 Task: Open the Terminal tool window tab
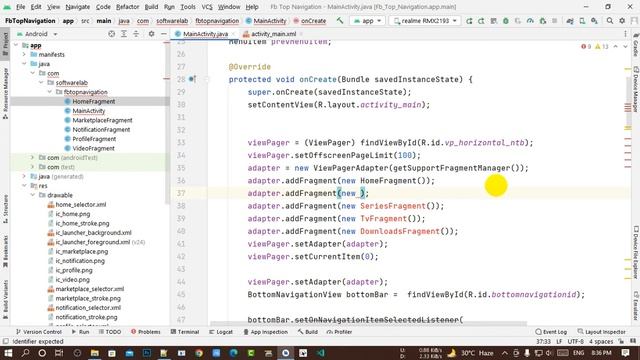click(x=185, y=332)
